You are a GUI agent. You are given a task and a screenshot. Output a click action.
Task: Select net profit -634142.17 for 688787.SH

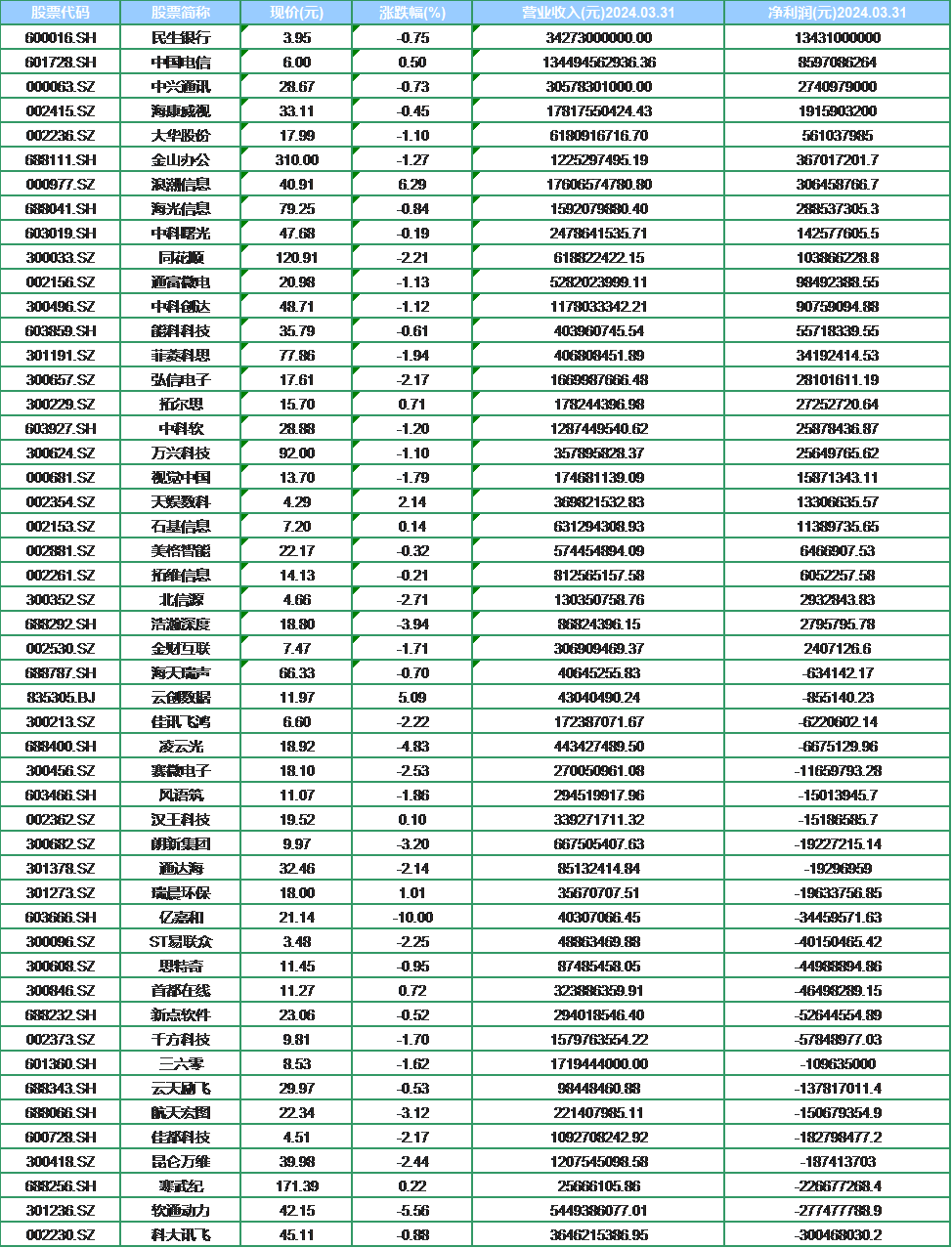pyautogui.click(x=837, y=672)
